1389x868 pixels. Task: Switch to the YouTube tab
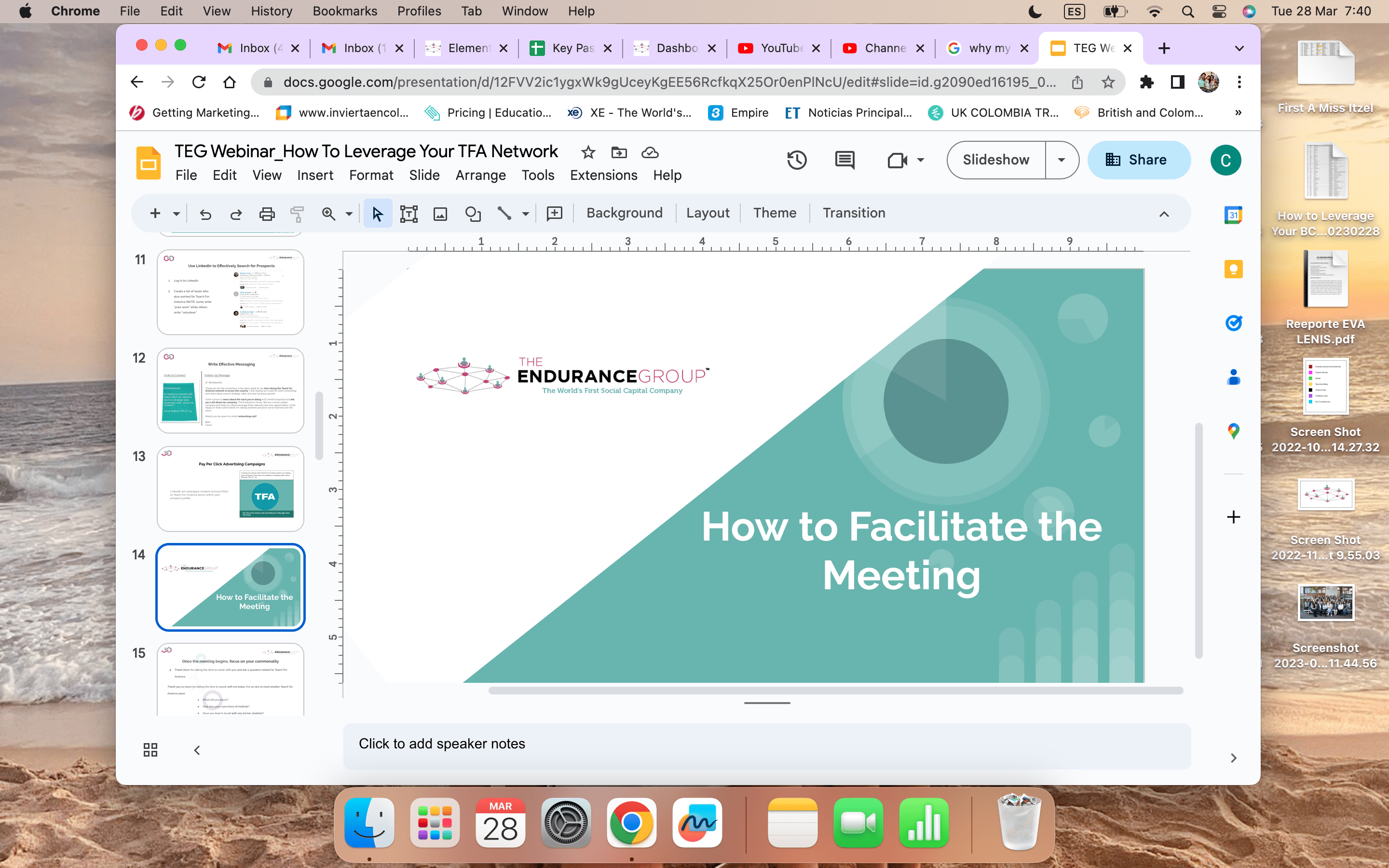click(x=778, y=48)
